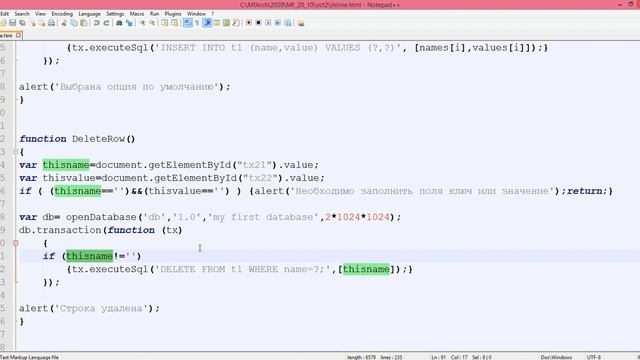Viewport: 640px width, 360px height.
Task: Click Save Current Recorded Macro icon
Action: point(288,23)
